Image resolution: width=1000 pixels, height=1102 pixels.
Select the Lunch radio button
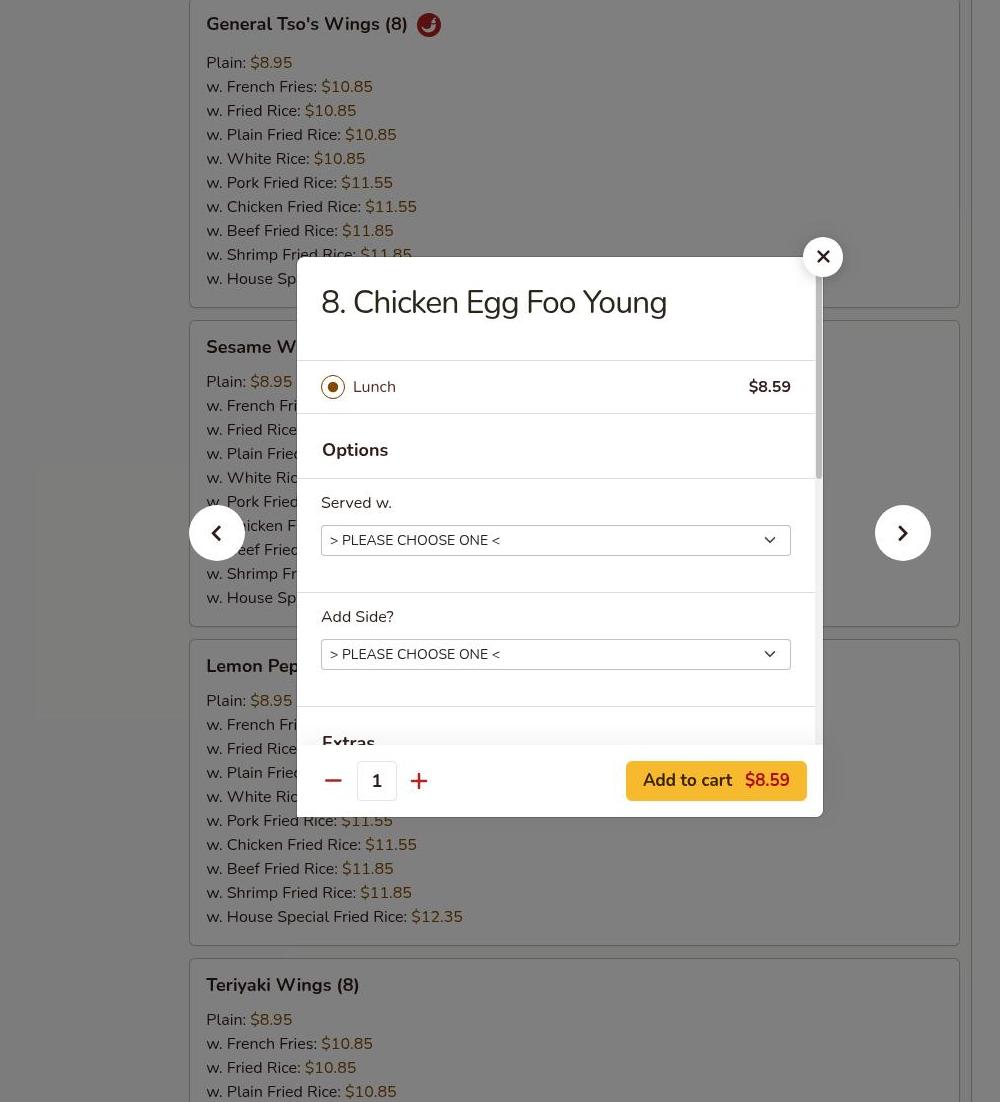click(333, 387)
